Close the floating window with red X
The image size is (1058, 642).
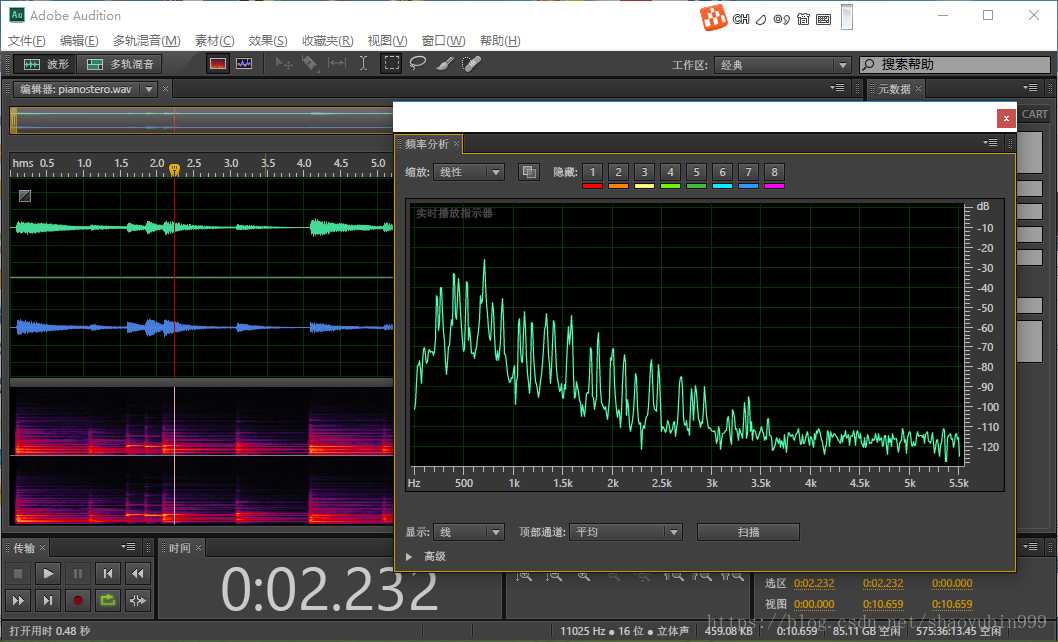(1006, 118)
